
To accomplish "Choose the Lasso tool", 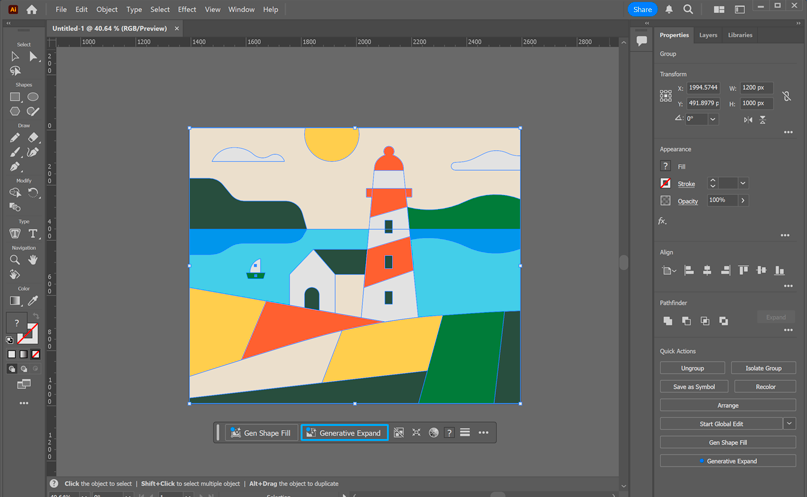I will tap(15, 71).
